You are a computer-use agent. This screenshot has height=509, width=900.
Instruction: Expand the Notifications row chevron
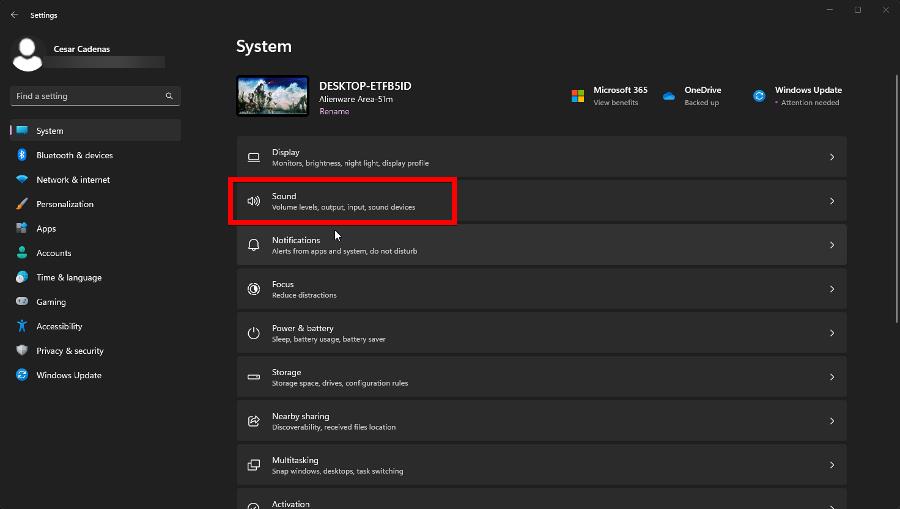[x=832, y=245]
